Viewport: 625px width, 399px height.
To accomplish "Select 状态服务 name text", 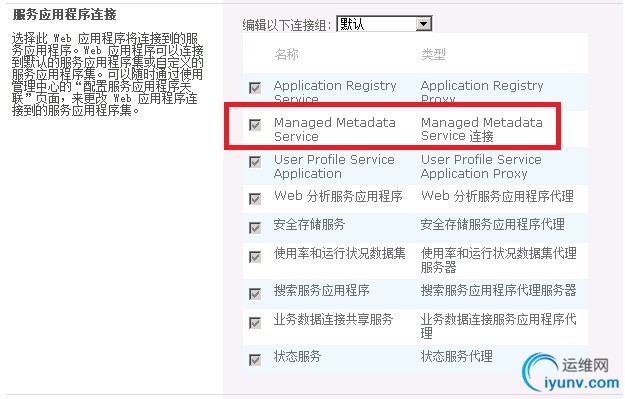I will click(297, 356).
